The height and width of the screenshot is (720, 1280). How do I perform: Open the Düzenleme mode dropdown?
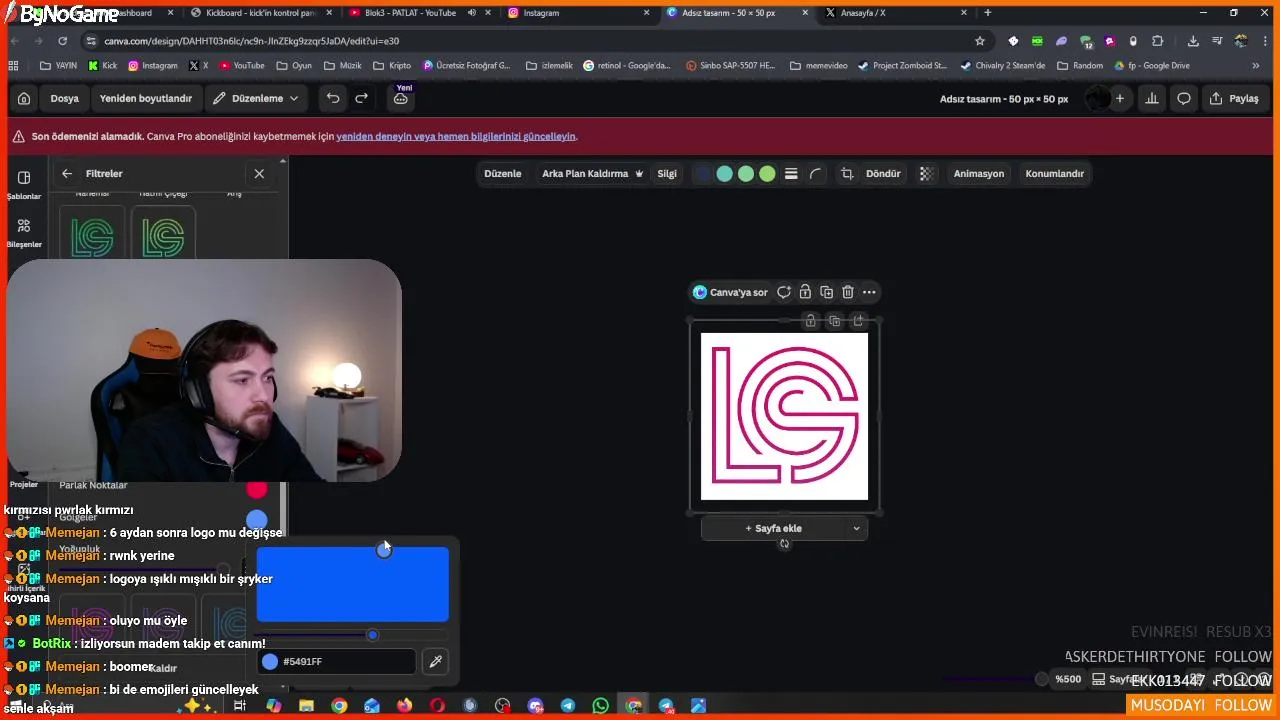click(256, 98)
